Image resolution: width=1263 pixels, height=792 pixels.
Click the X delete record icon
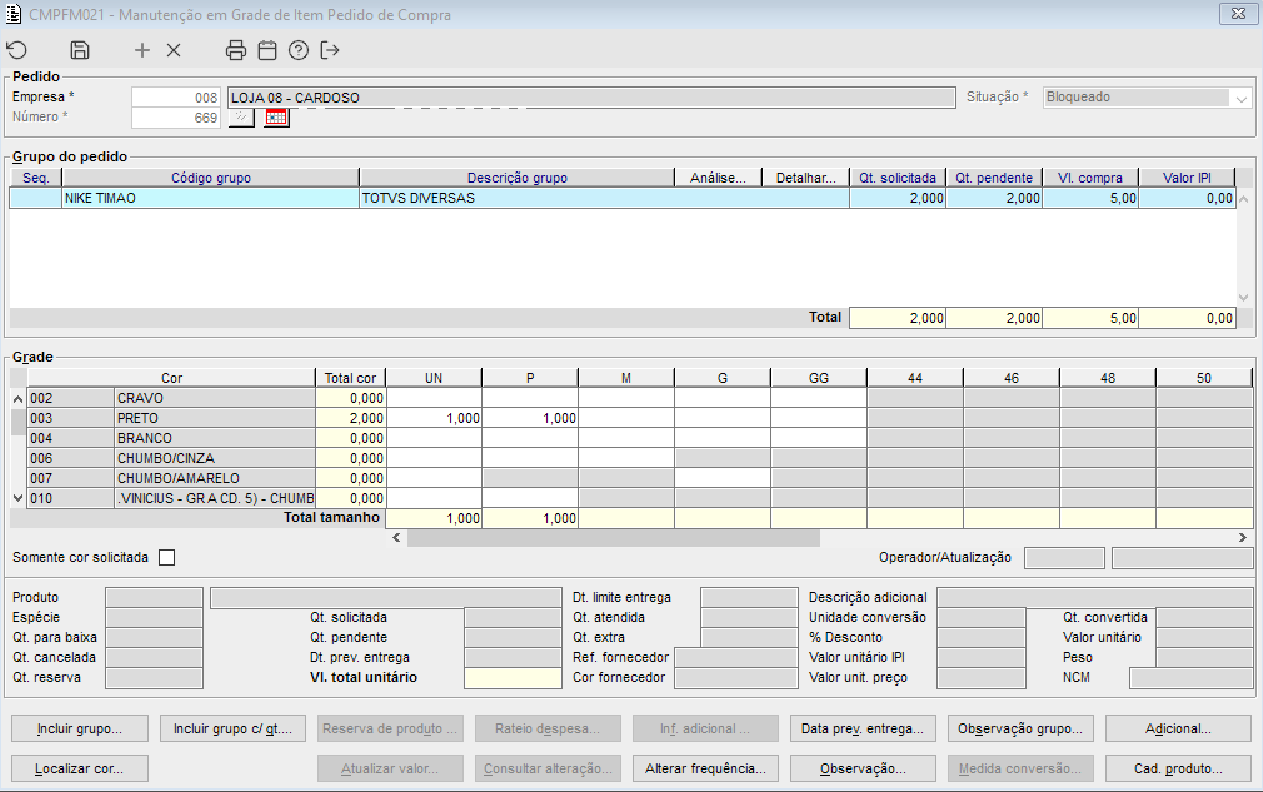(x=173, y=50)
